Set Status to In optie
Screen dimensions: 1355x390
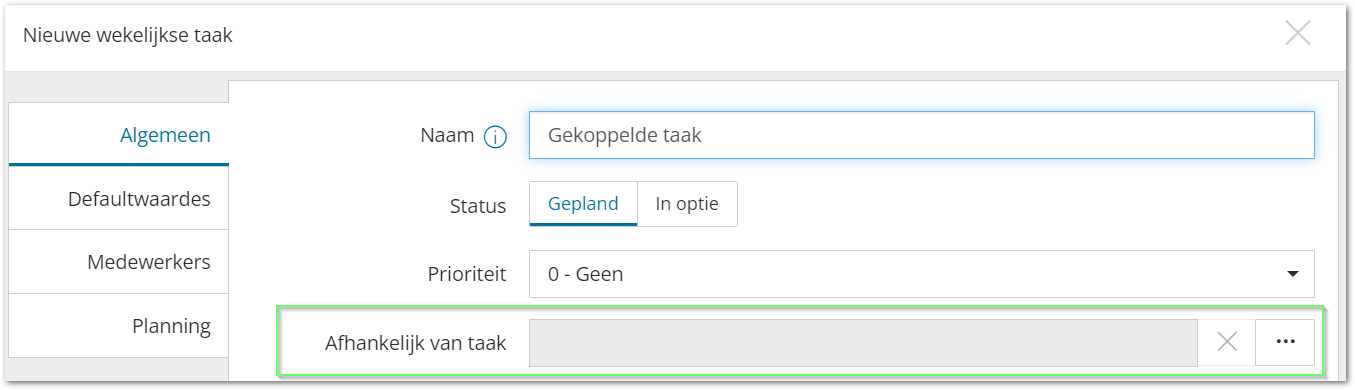pos(687,204)
